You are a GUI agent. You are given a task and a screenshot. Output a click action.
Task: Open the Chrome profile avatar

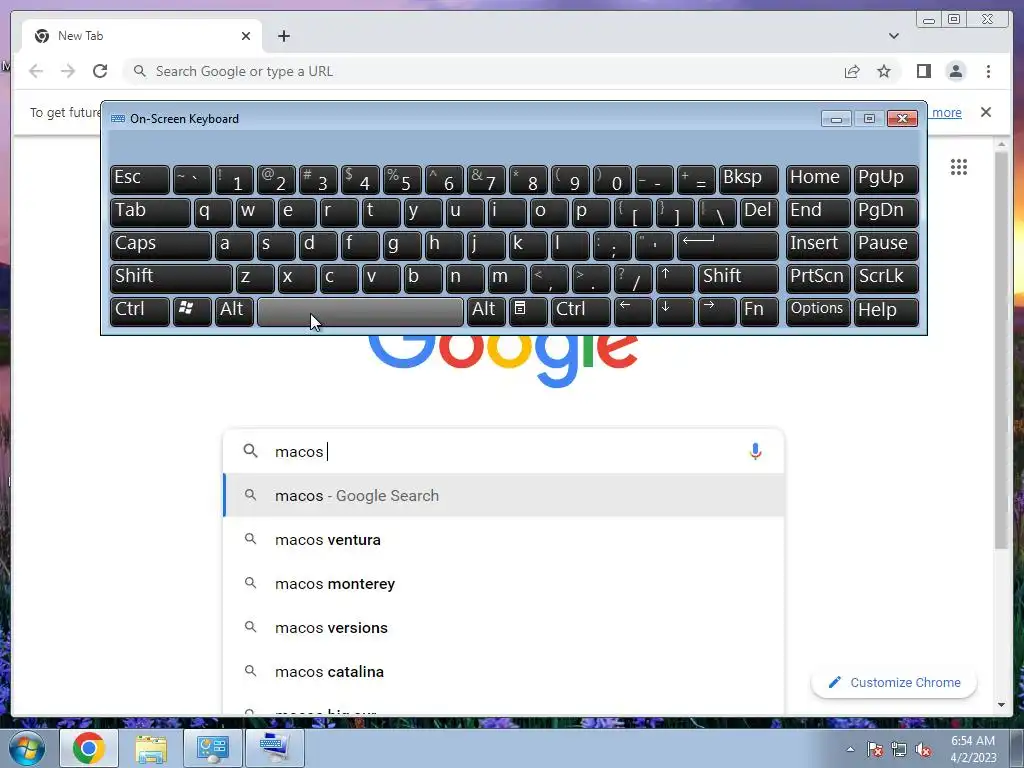[955, 71]
